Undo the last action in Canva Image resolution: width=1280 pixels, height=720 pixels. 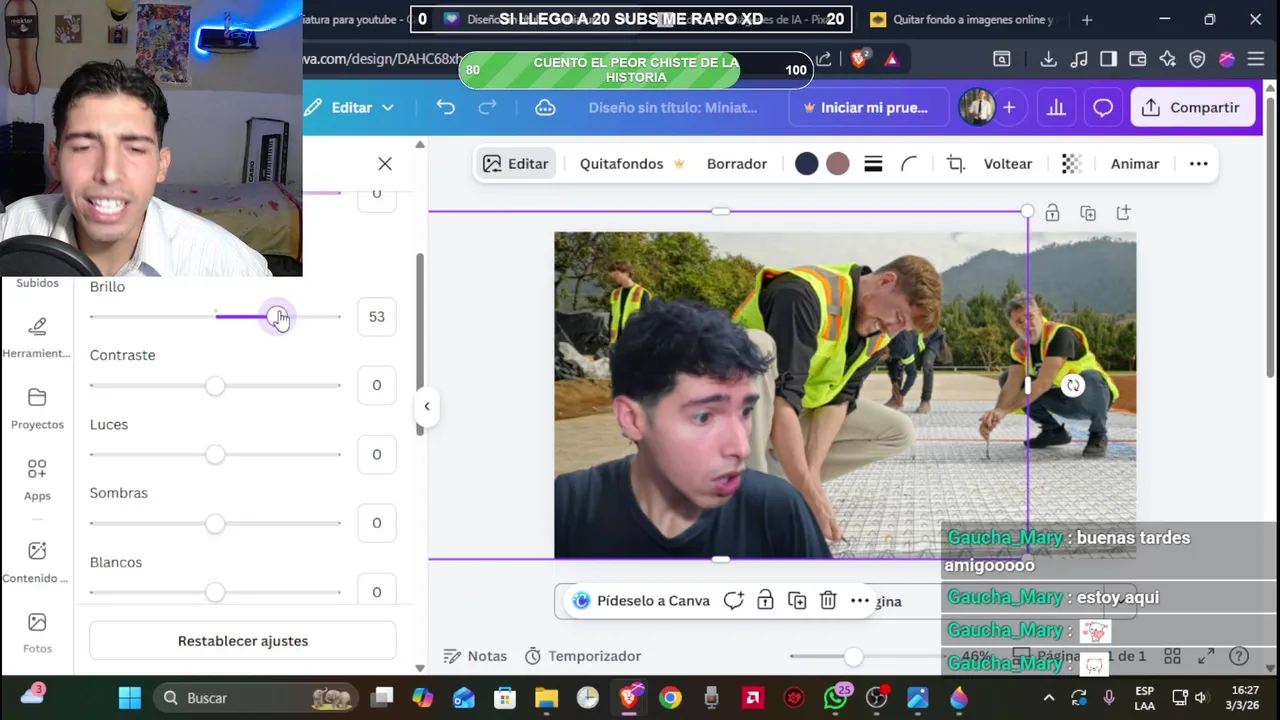click(445, 107)
